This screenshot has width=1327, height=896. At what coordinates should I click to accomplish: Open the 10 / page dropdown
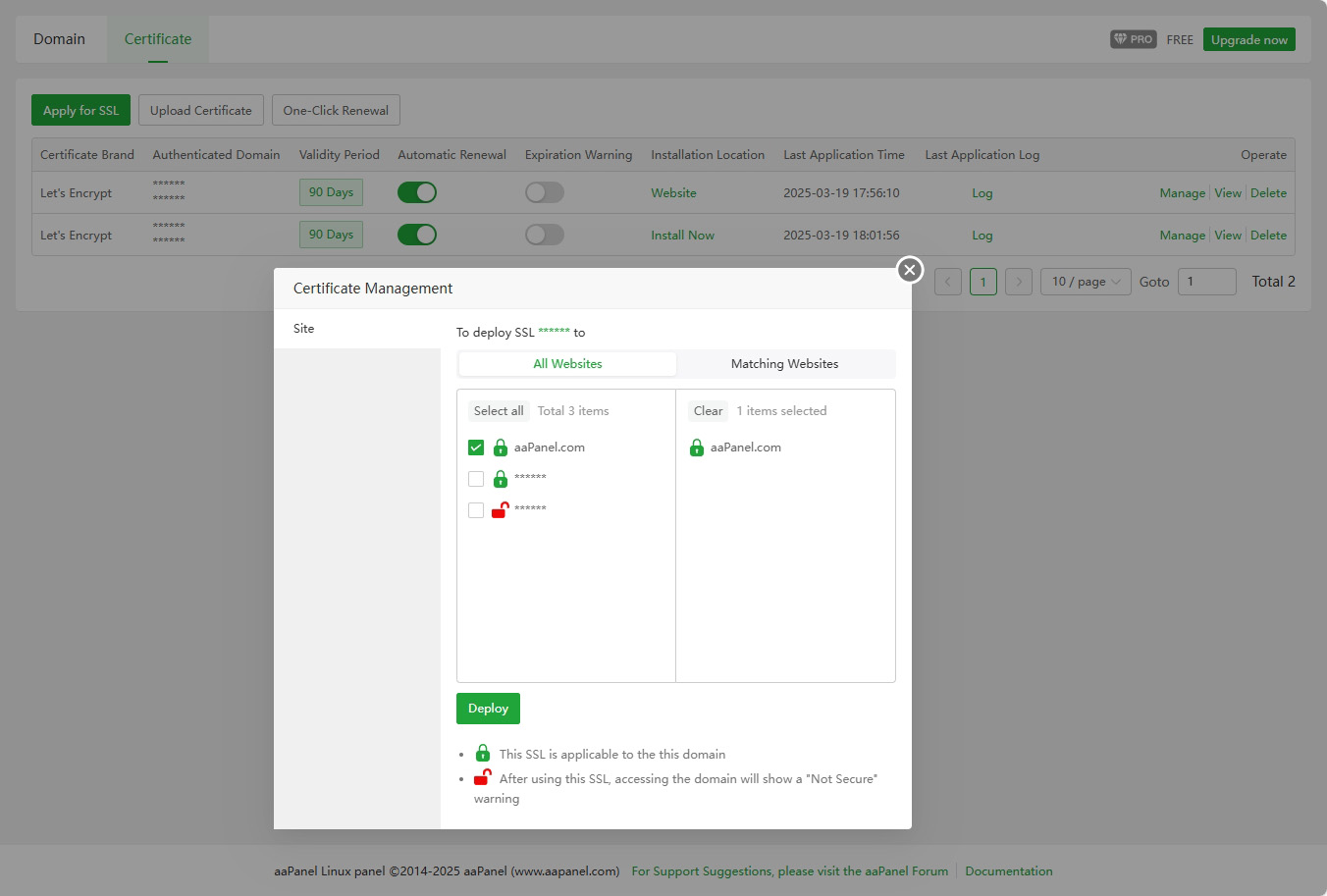pos(1086,282)
